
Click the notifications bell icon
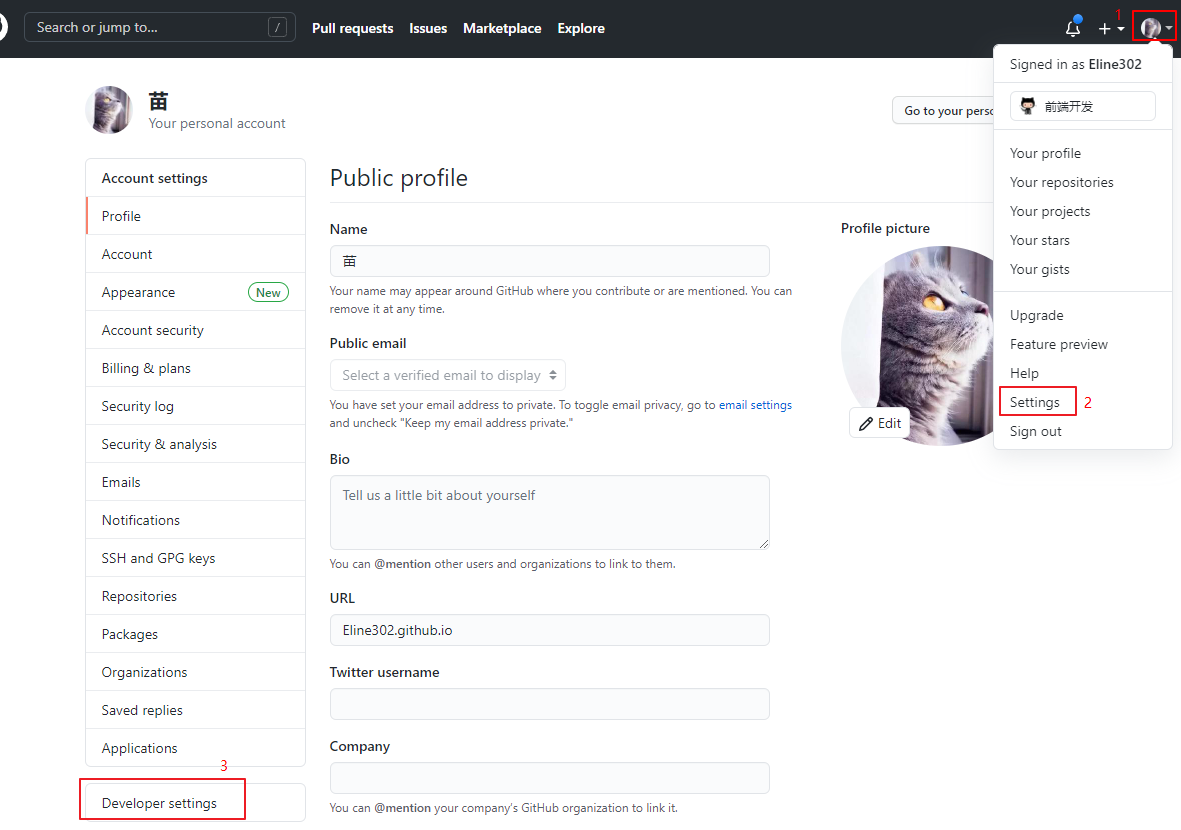click(1073, 28)
